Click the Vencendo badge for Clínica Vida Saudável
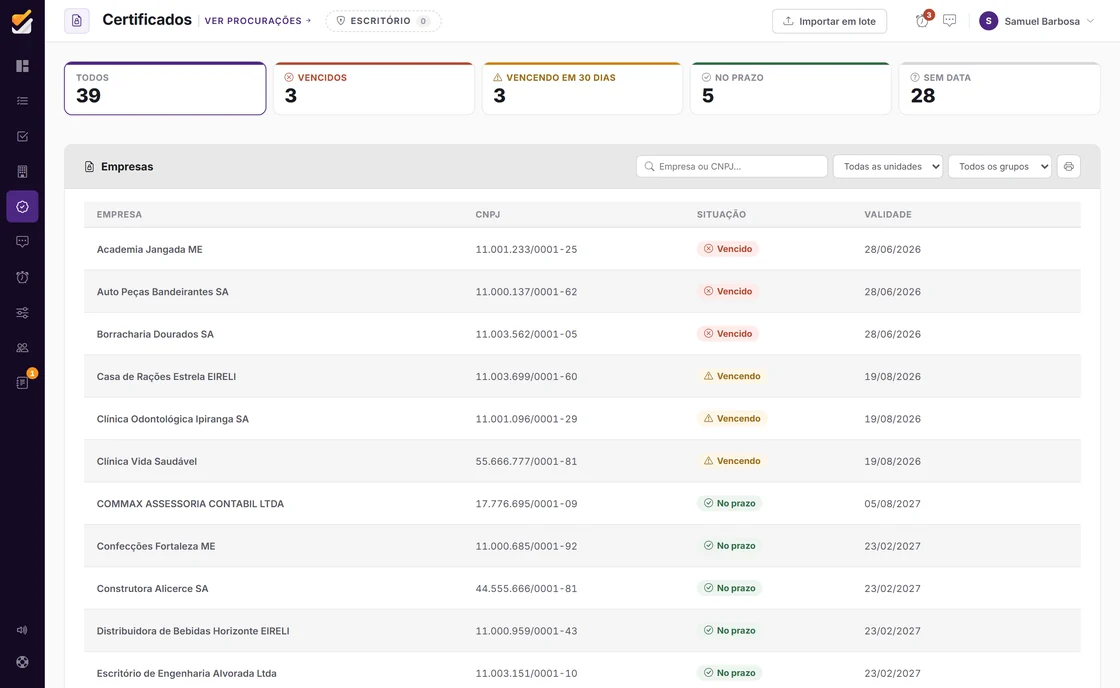 point(732,461)
